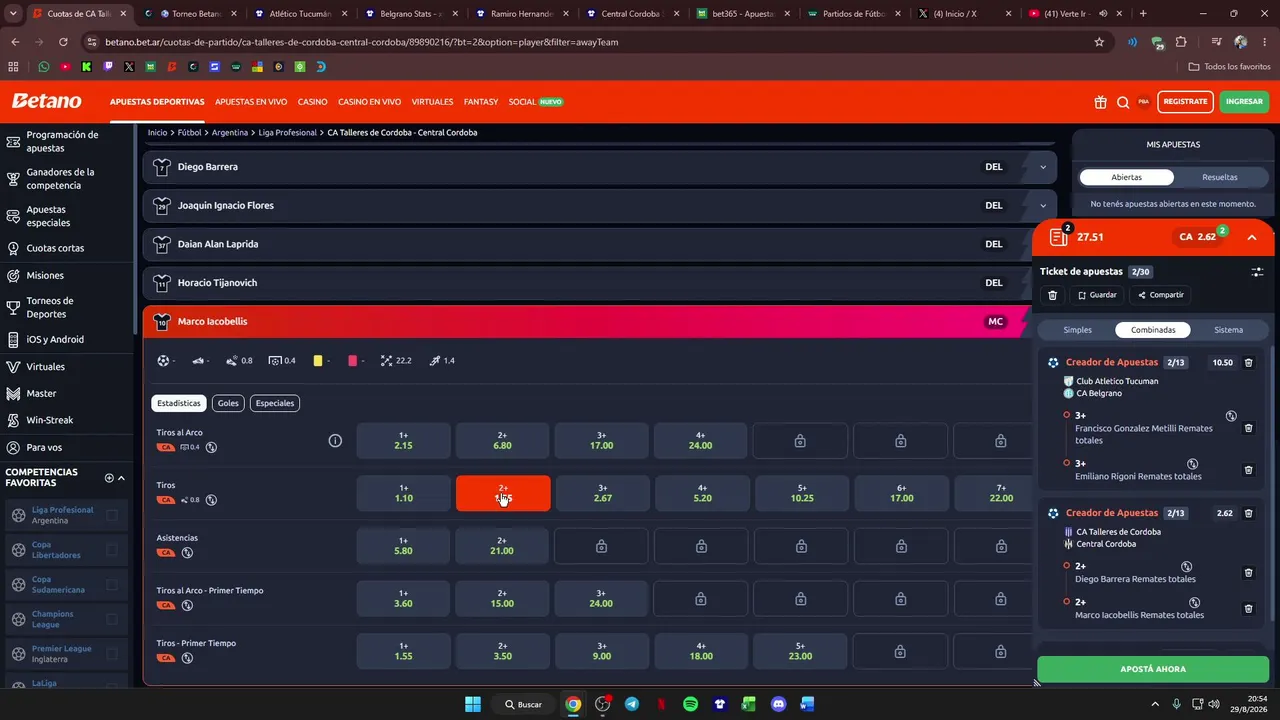This screenshot has width=1280, height=720.
Task: Open bet slip settings sliders icon
Action: pos(1257,271)
